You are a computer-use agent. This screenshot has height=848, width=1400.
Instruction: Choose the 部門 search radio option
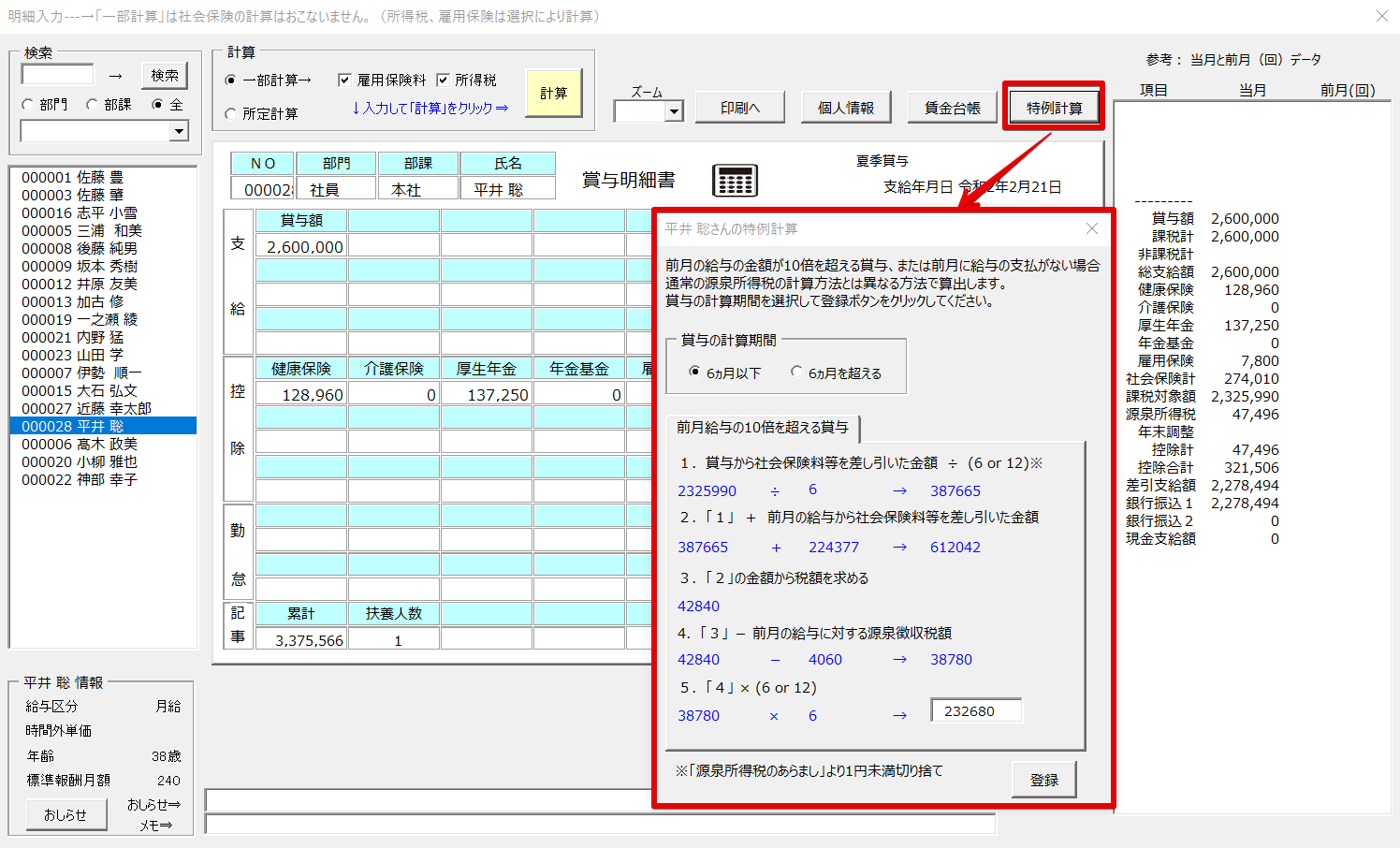[27, 105]
